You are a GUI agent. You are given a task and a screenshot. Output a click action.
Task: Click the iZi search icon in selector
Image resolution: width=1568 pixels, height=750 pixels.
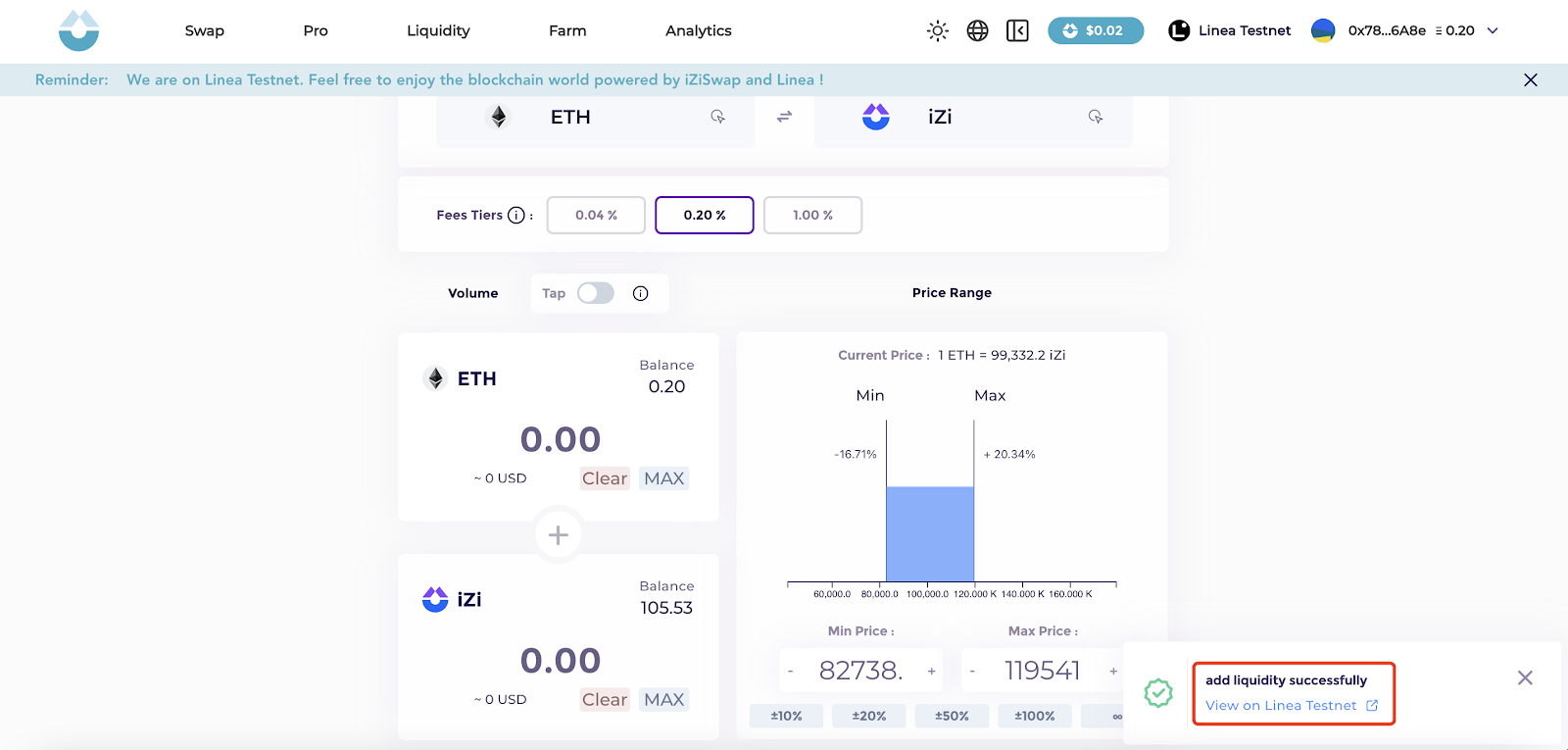coord(1096,117)
